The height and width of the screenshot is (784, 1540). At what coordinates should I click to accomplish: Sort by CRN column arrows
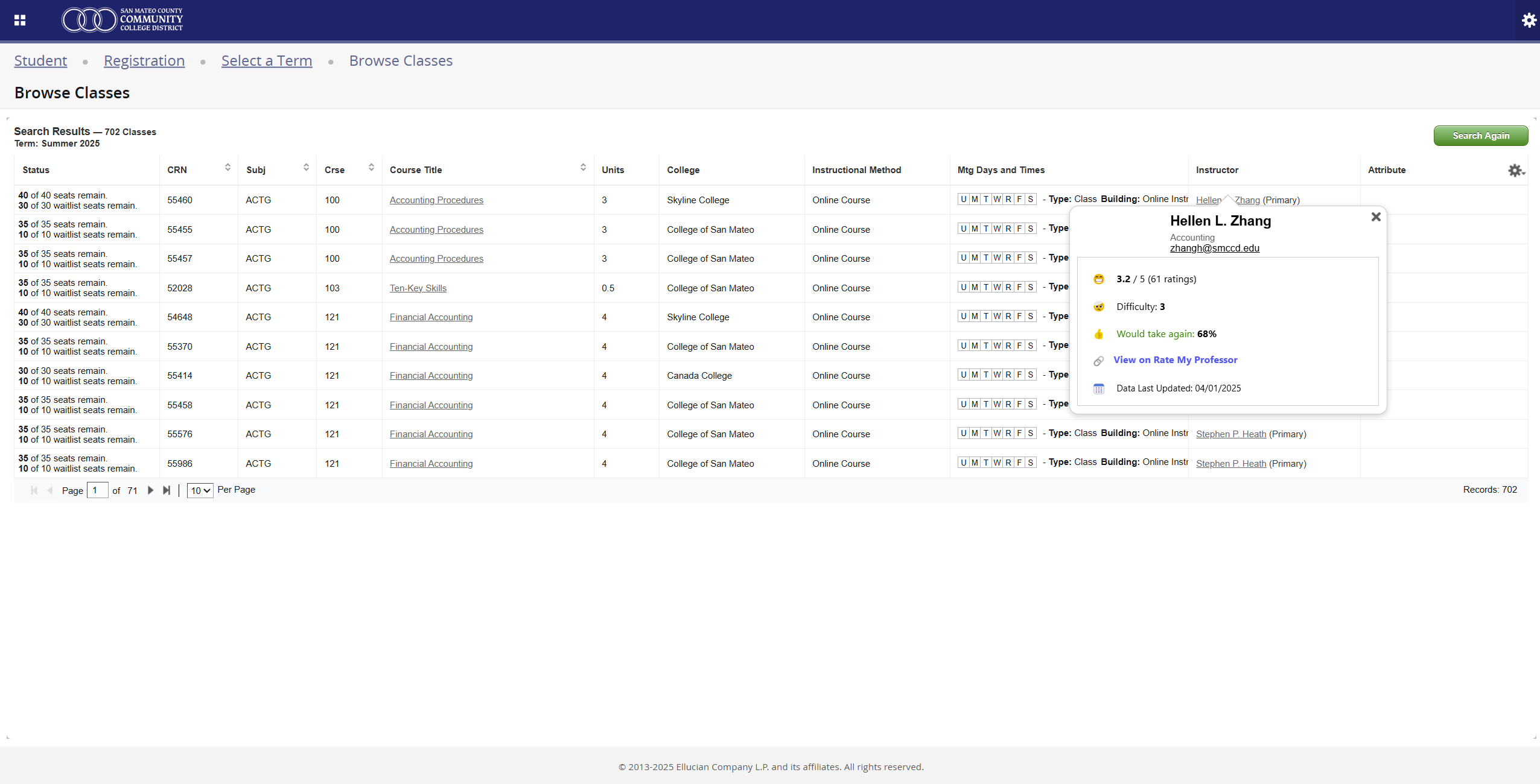(227, 168)
